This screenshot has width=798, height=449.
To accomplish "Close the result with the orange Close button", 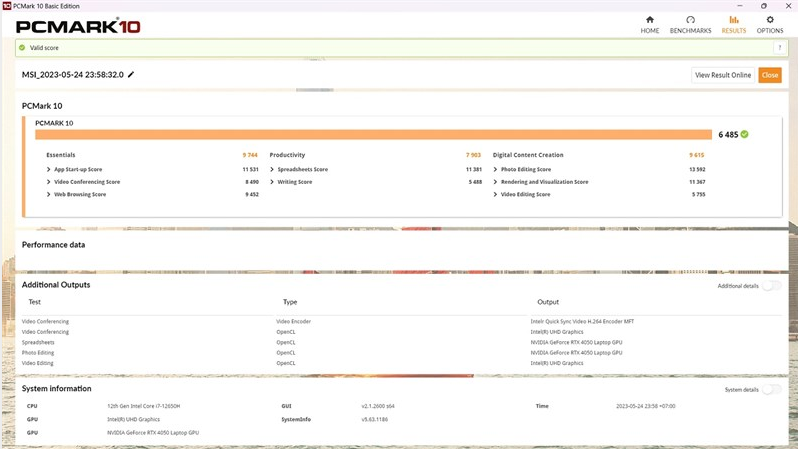I will (x=770, y=75).
